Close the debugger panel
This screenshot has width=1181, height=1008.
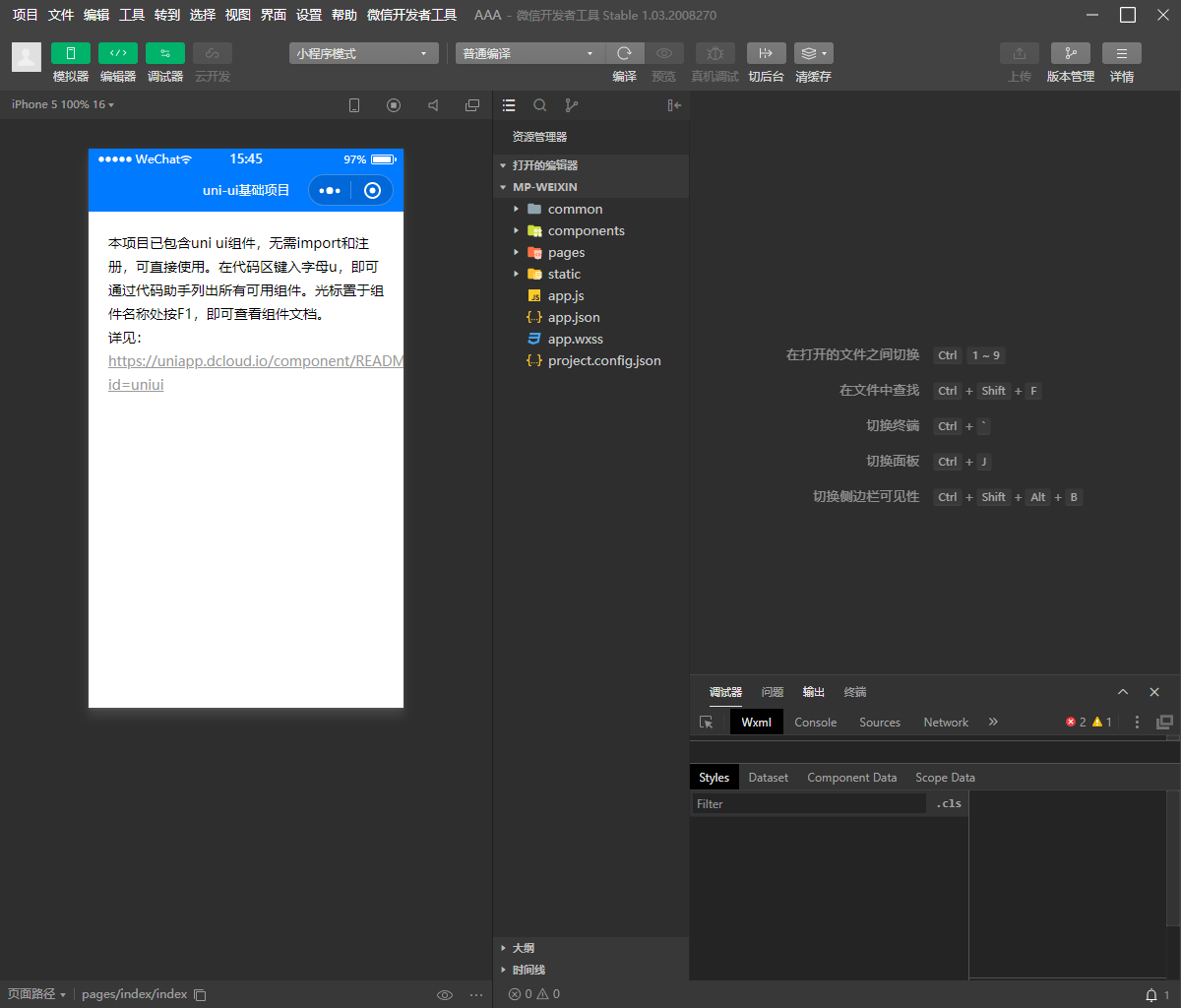click(1154, 692)
